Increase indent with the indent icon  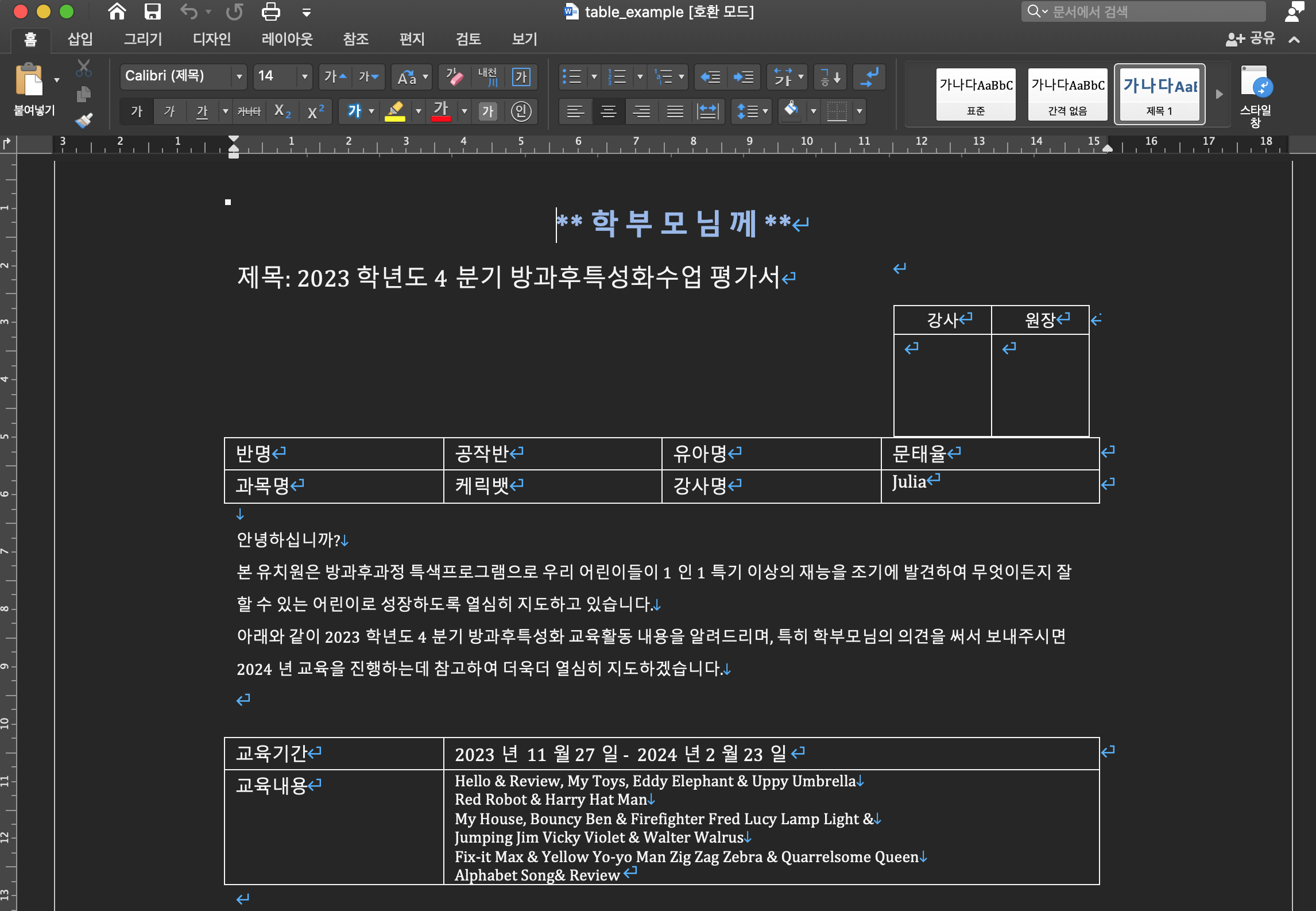coord(744,76)
